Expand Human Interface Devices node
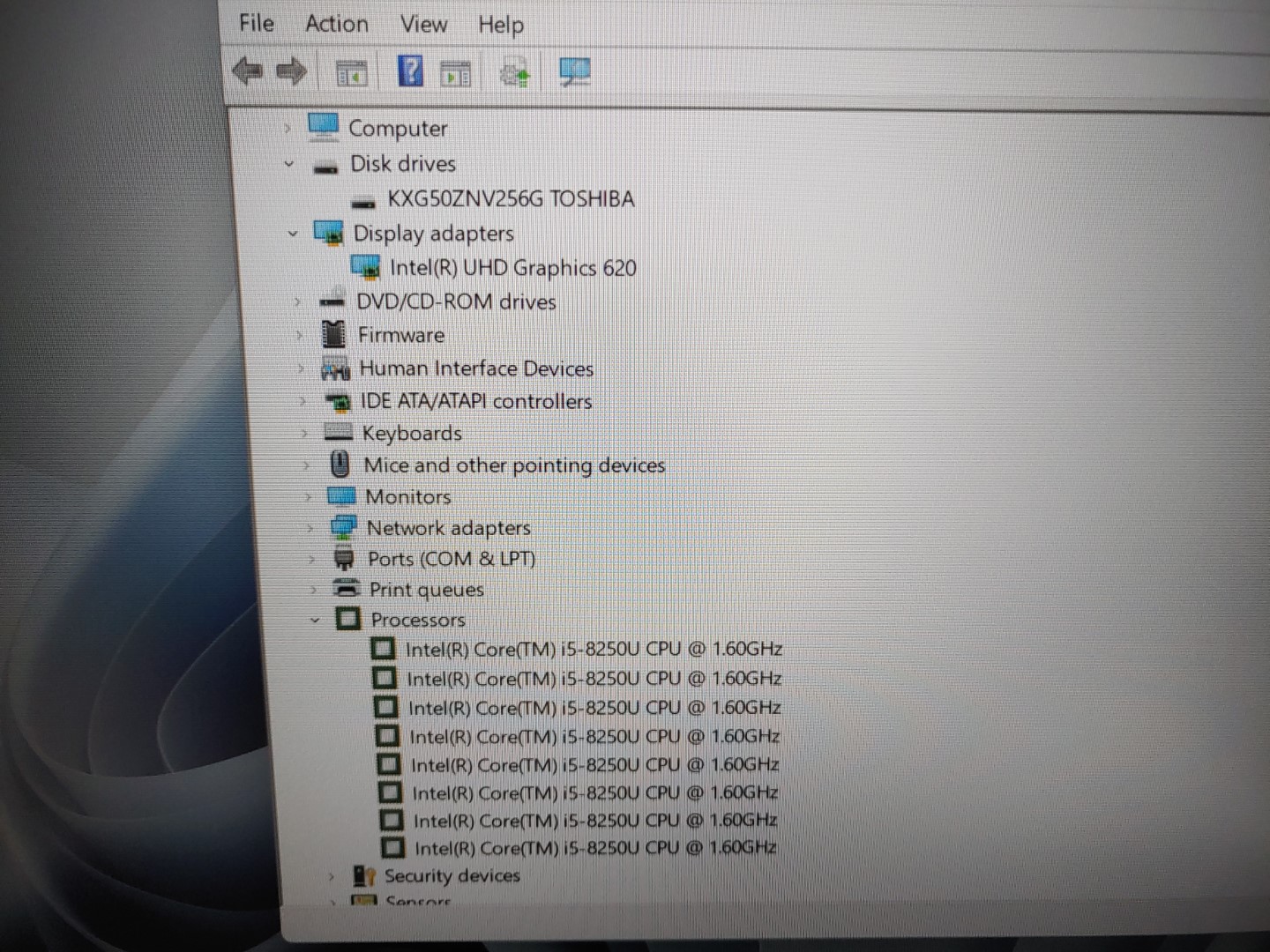 301,368
